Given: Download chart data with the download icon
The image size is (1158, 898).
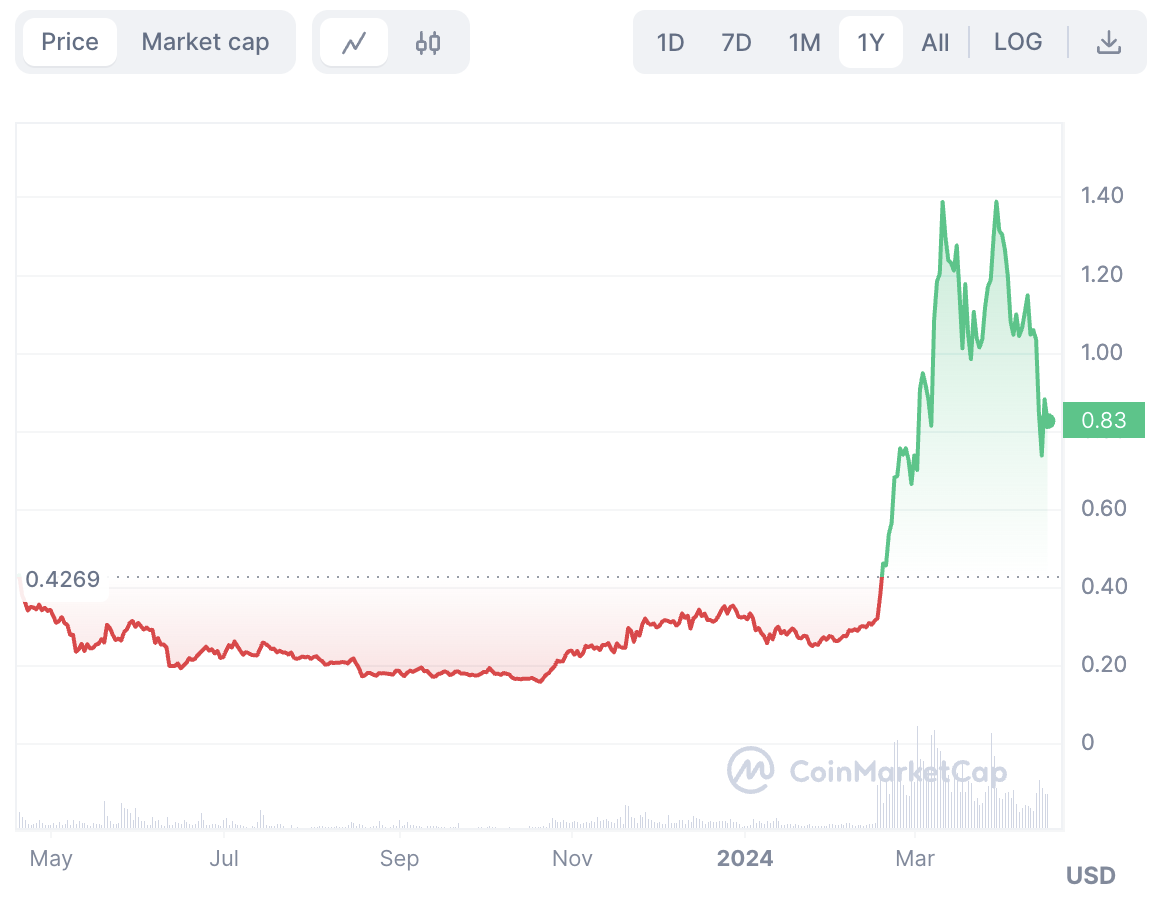Looking at the screenshot, I should click(x=1108, y=43).
